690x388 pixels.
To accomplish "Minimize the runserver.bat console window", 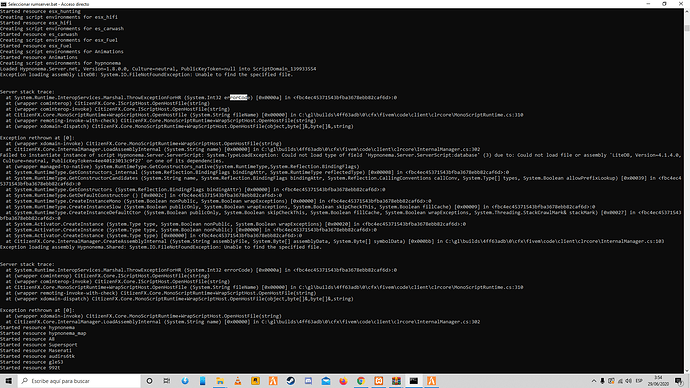I will coord(648,4).
